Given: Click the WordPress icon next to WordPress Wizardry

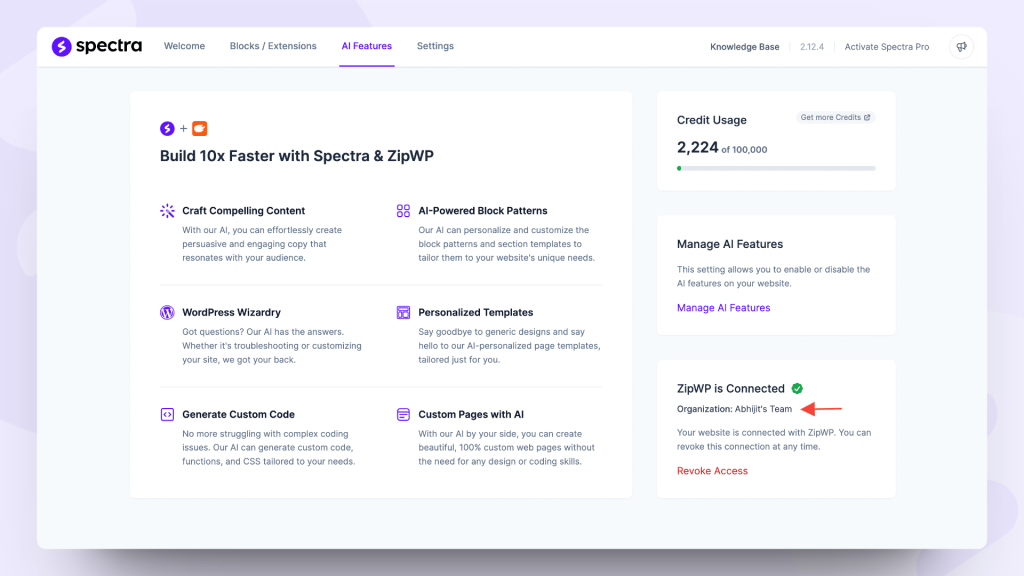Looking at the screenshot, I should (166, 312).
